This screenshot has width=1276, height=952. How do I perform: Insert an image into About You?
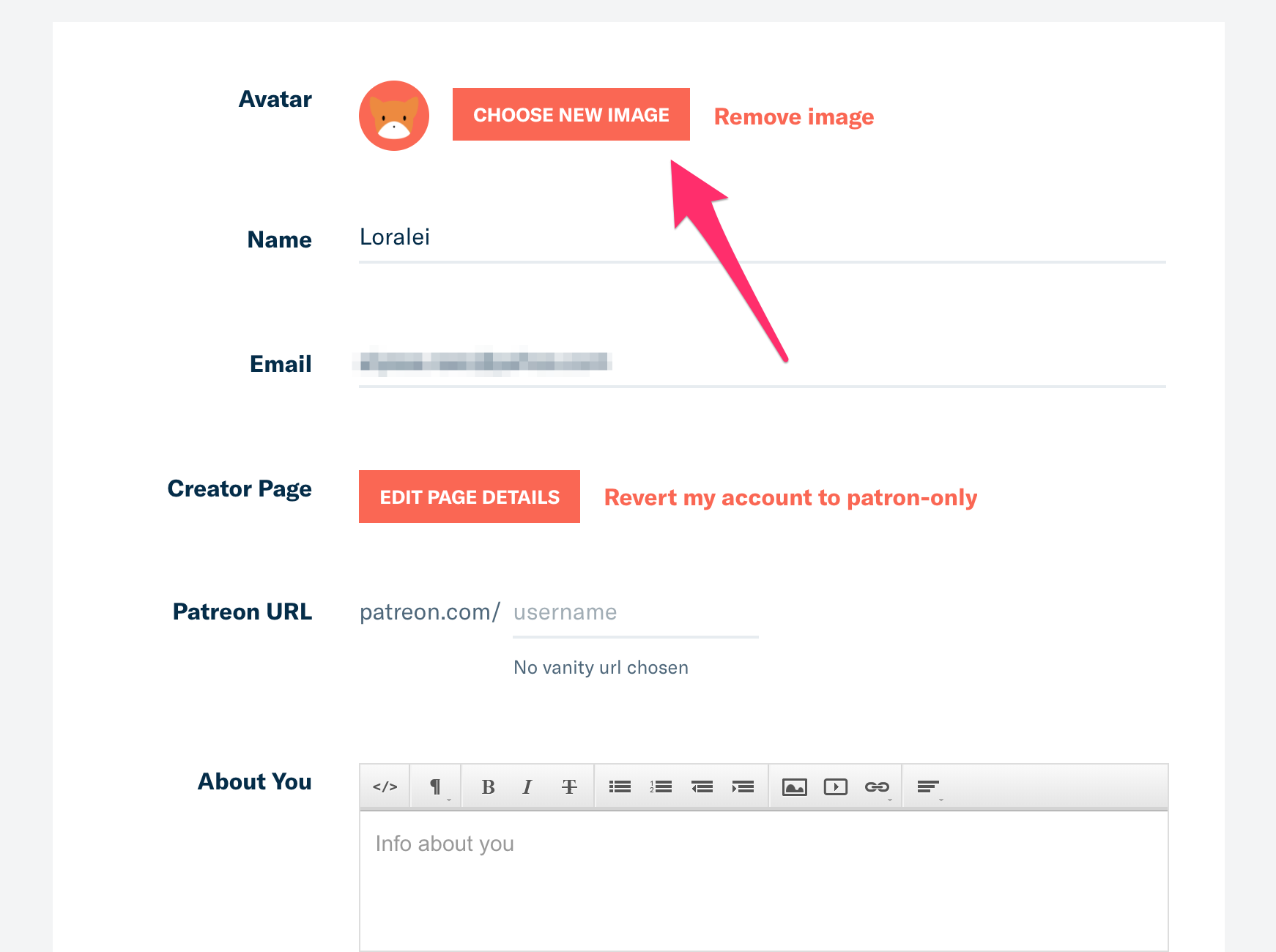(x=795, y=787)
